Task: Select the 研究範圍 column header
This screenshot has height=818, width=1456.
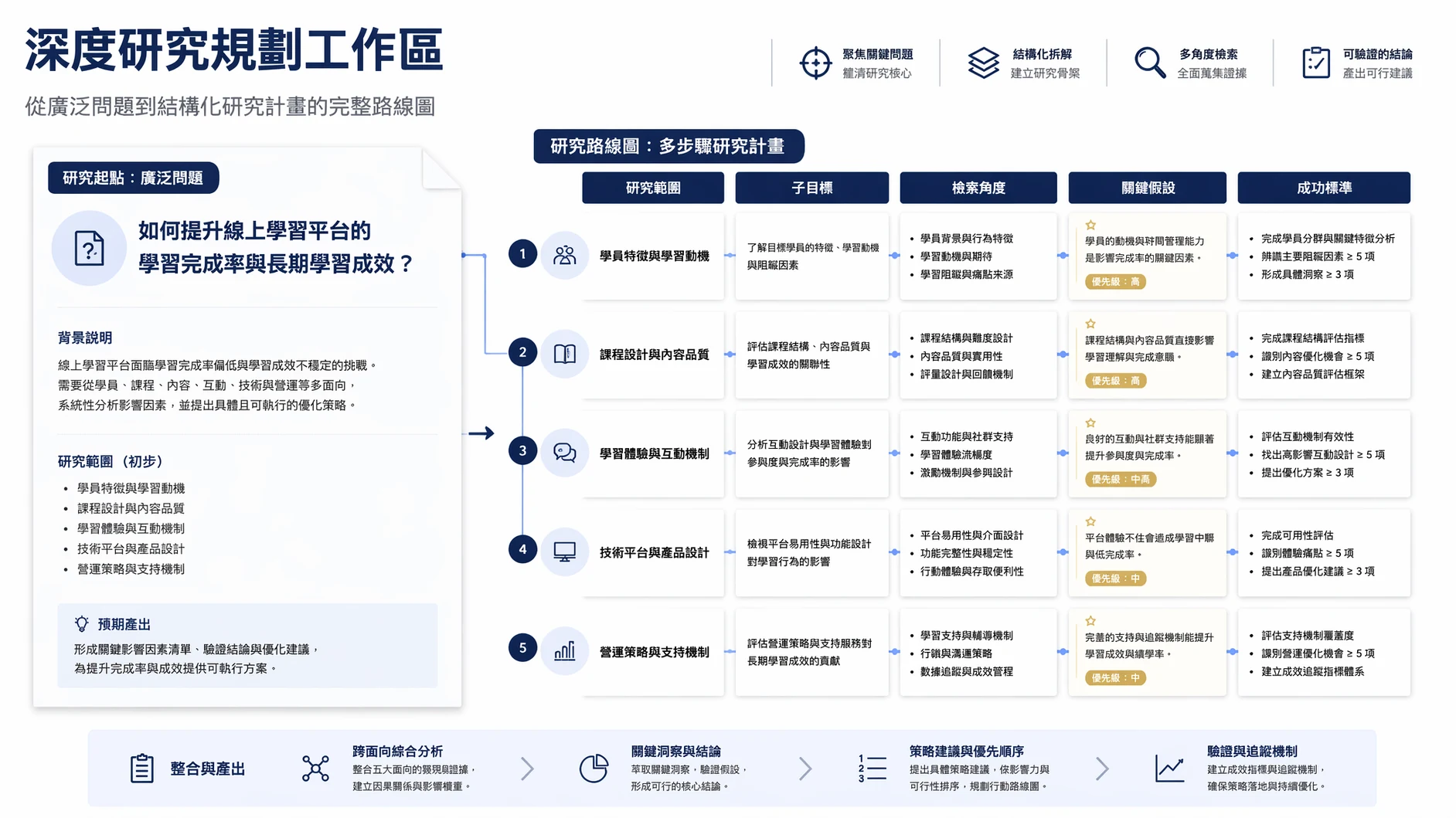Action: point(653,188)
